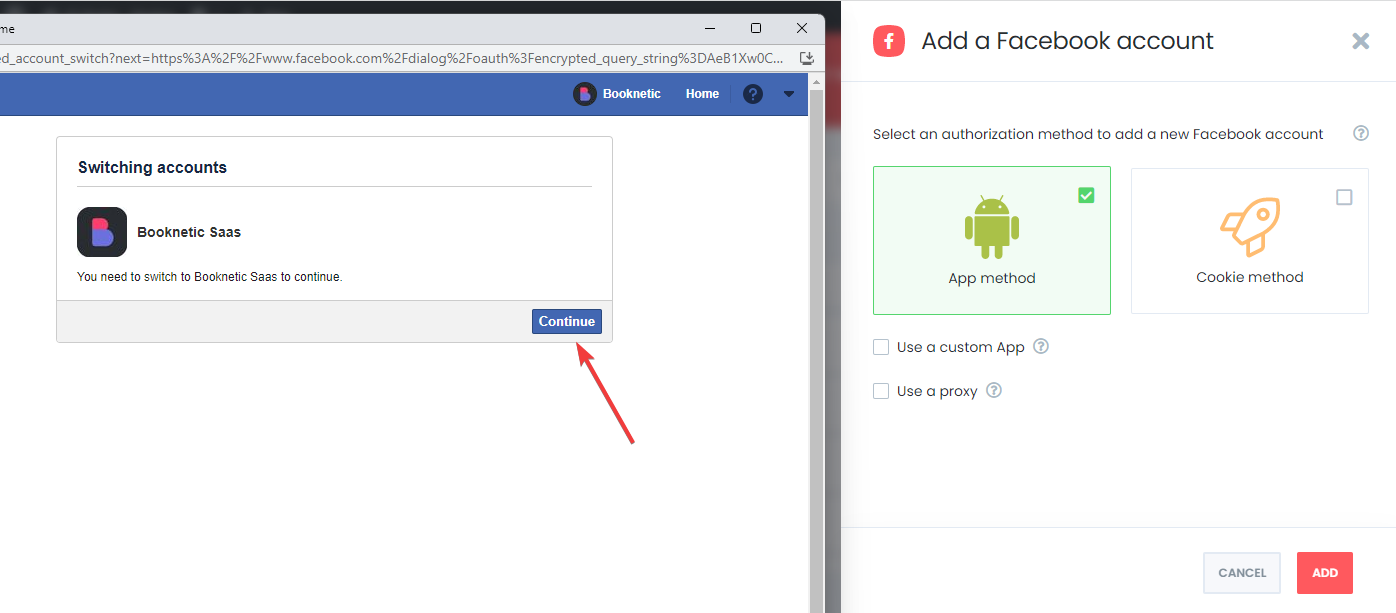Maximize the Facebook popup window
The width and height of the screenshot is (1396, 613).
[756, 28]
